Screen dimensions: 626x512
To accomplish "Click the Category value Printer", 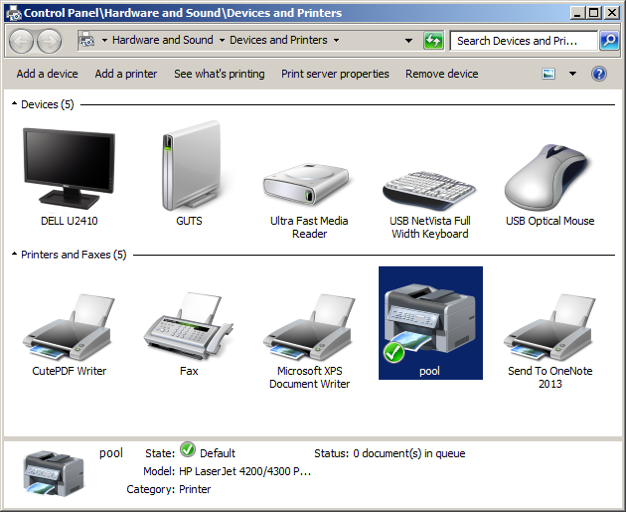I will (195, 489).
